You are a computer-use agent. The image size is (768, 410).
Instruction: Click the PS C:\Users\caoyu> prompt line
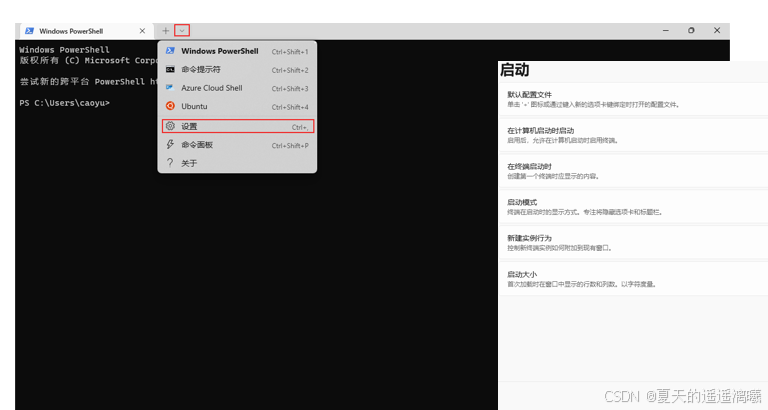pyautogui.click(x=65, y=103)
